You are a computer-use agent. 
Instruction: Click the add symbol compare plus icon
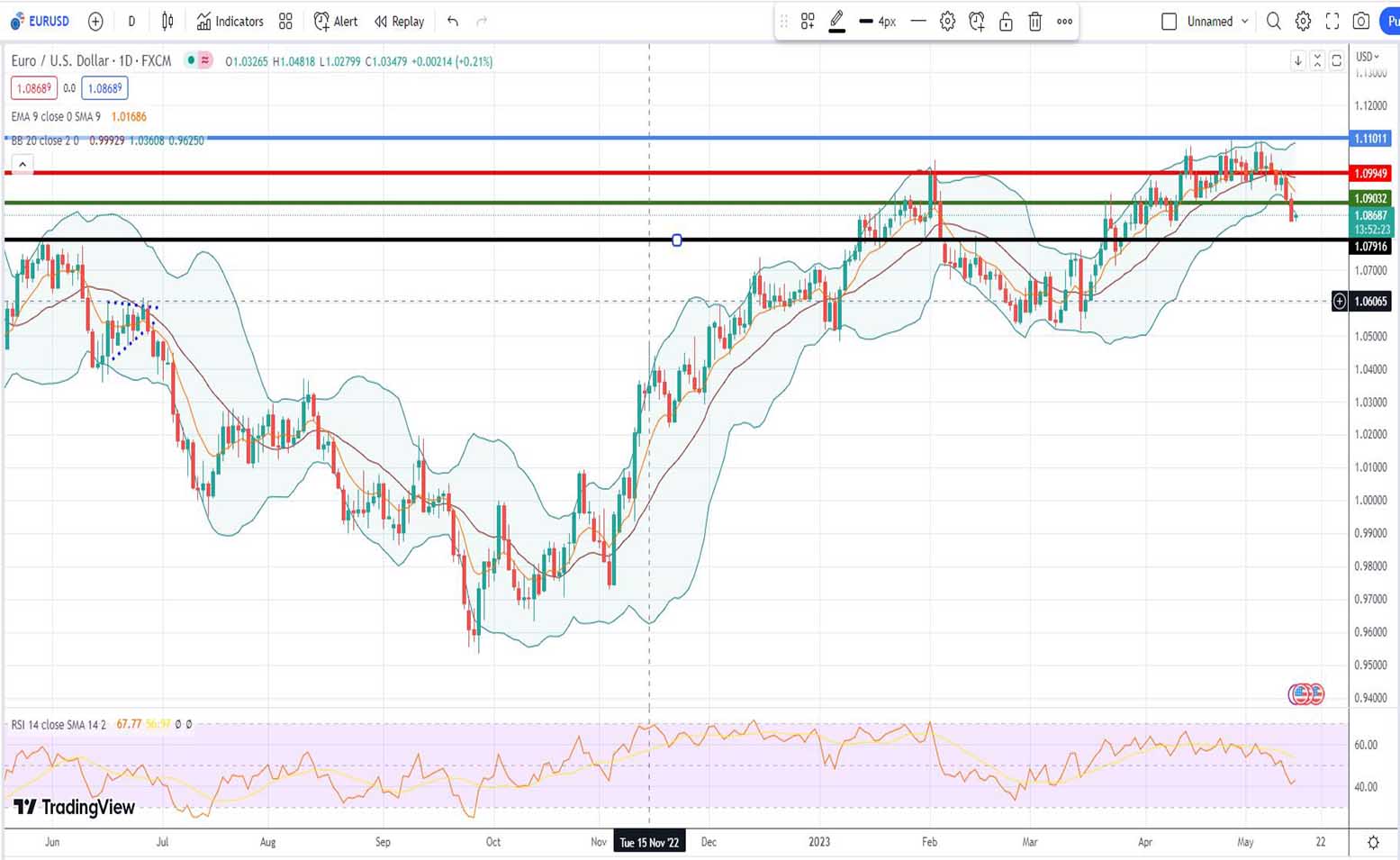95,21
